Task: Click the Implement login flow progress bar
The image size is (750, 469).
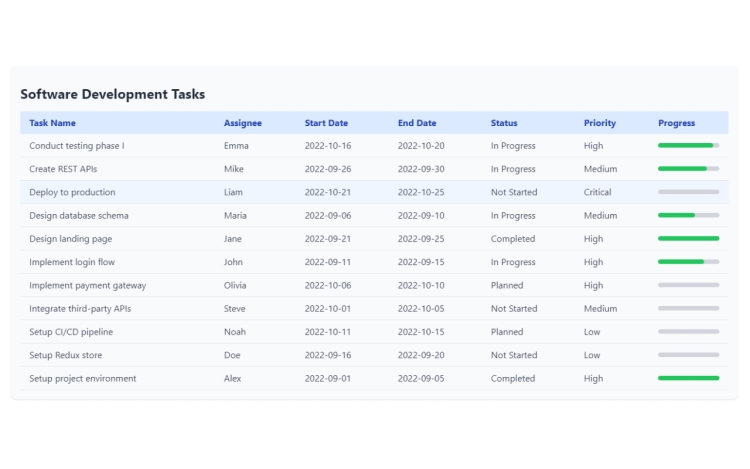Action: click(688, 262)
